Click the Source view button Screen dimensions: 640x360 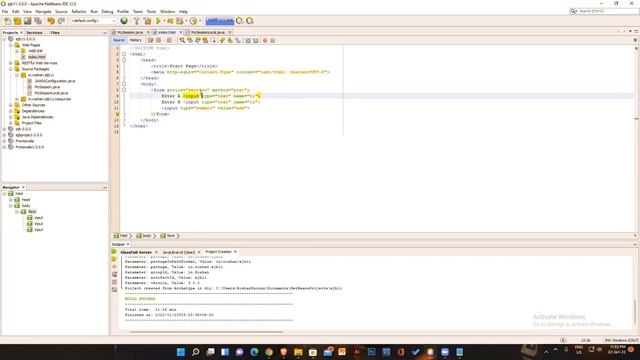(119, 40)
